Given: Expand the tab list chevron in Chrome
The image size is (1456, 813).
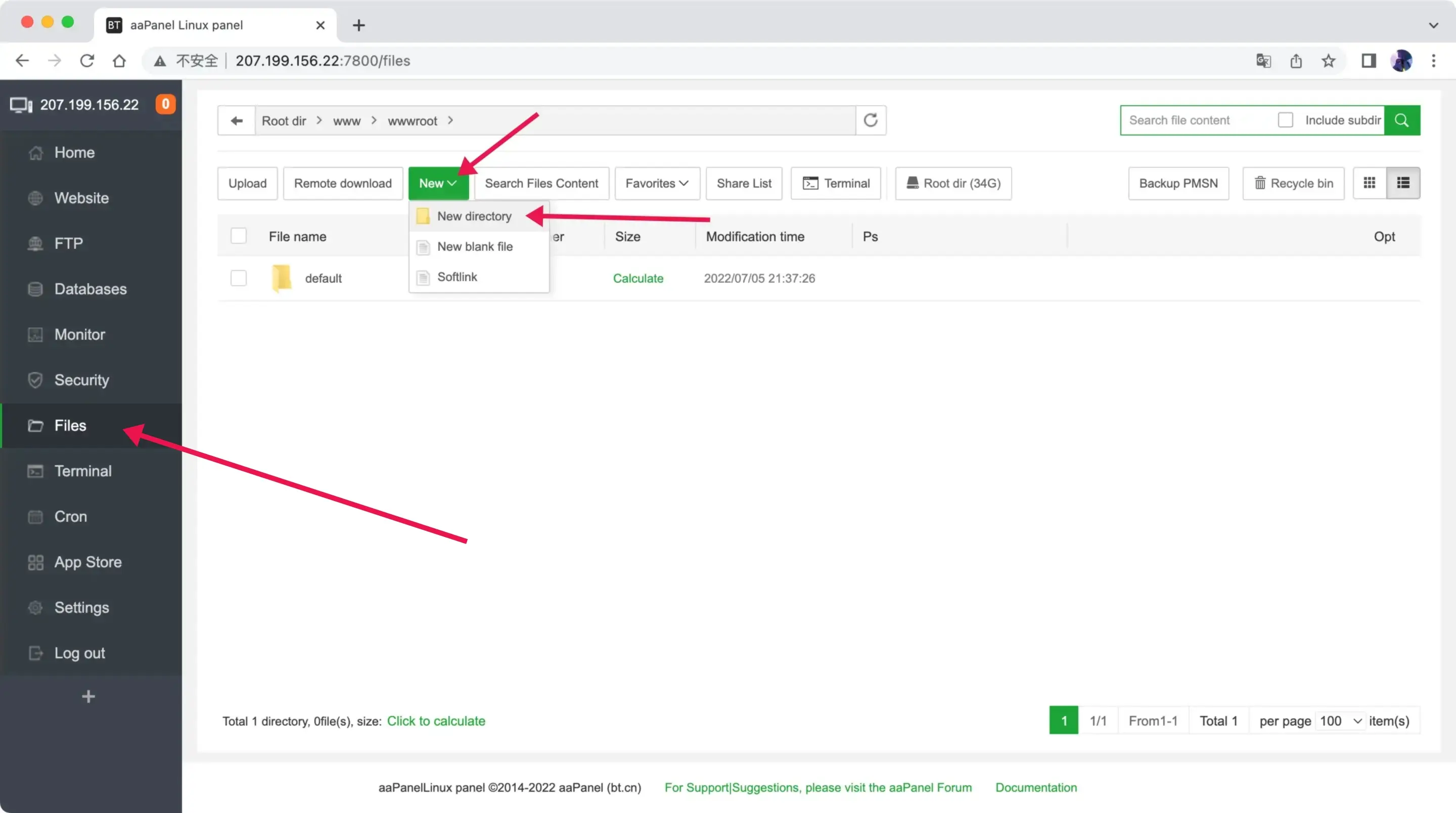Looking at the screenshot, I should 1433,25.
